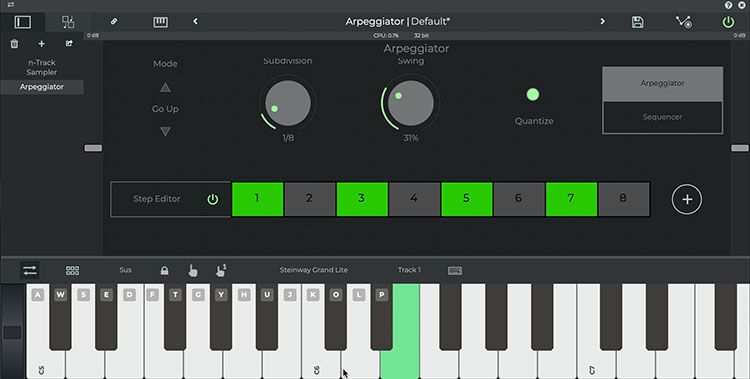Click the trash icon to delete the effect
Screen dimensions: 750x379
coord(14,44)
